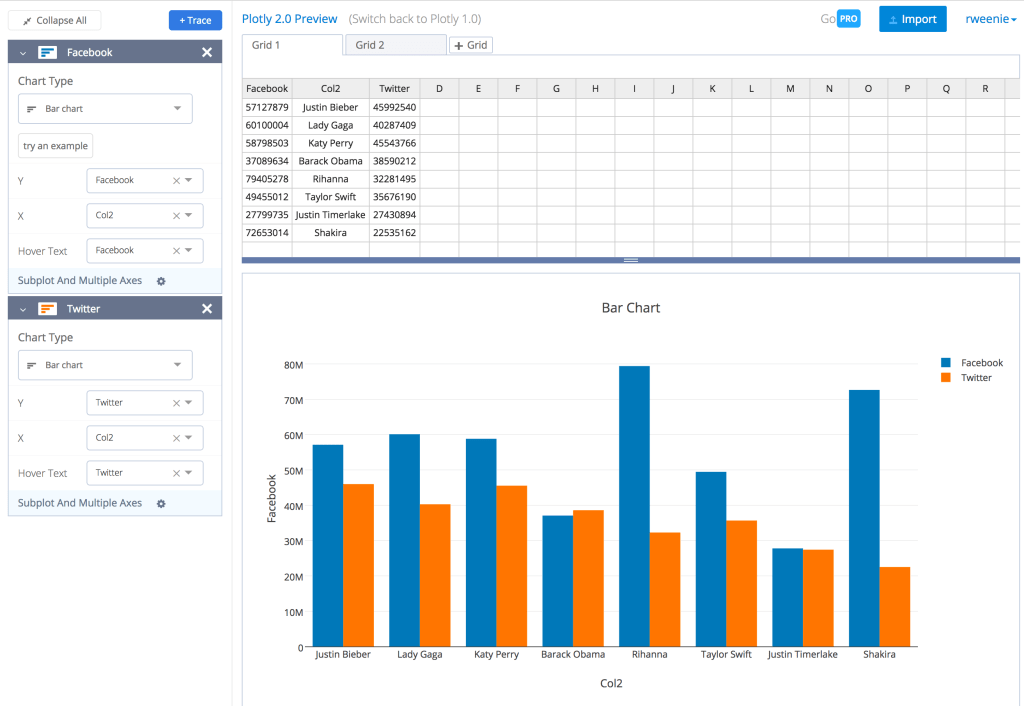1024x706 pixels.
Task: Toggle Twitter series in chart legend
Action: (x=967, y=378)
